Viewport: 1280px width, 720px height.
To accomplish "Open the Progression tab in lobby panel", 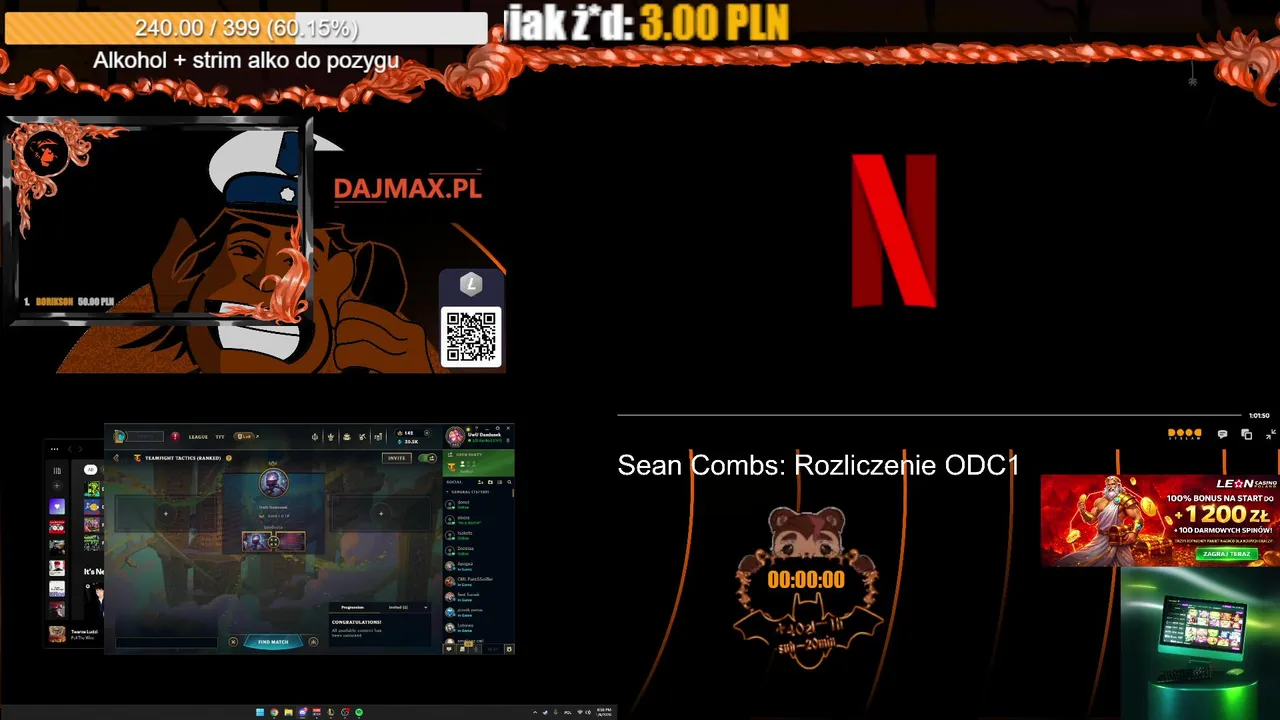I will (352, 607).
